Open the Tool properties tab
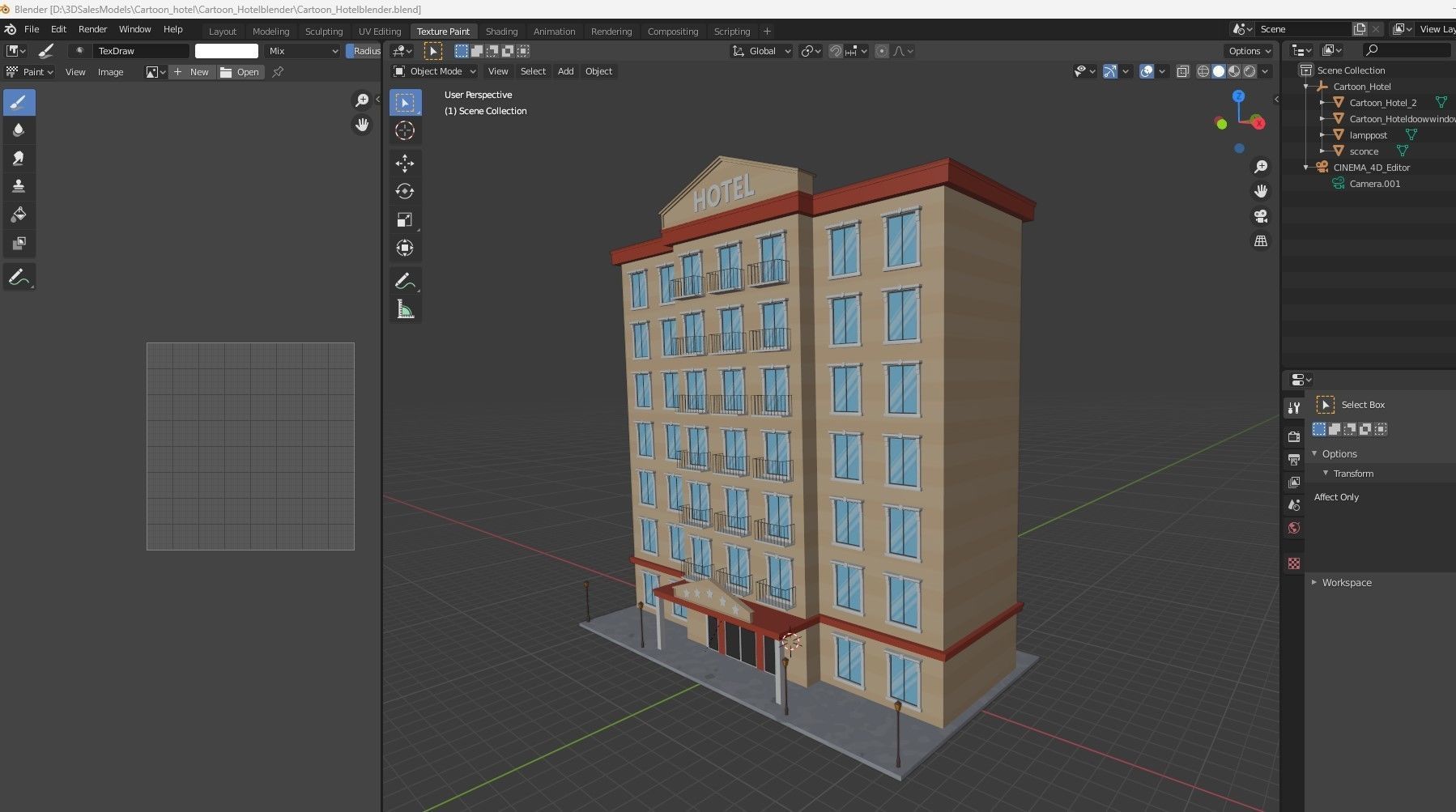This screenshot has width=1456, height=812. [x=1294, y=408]
